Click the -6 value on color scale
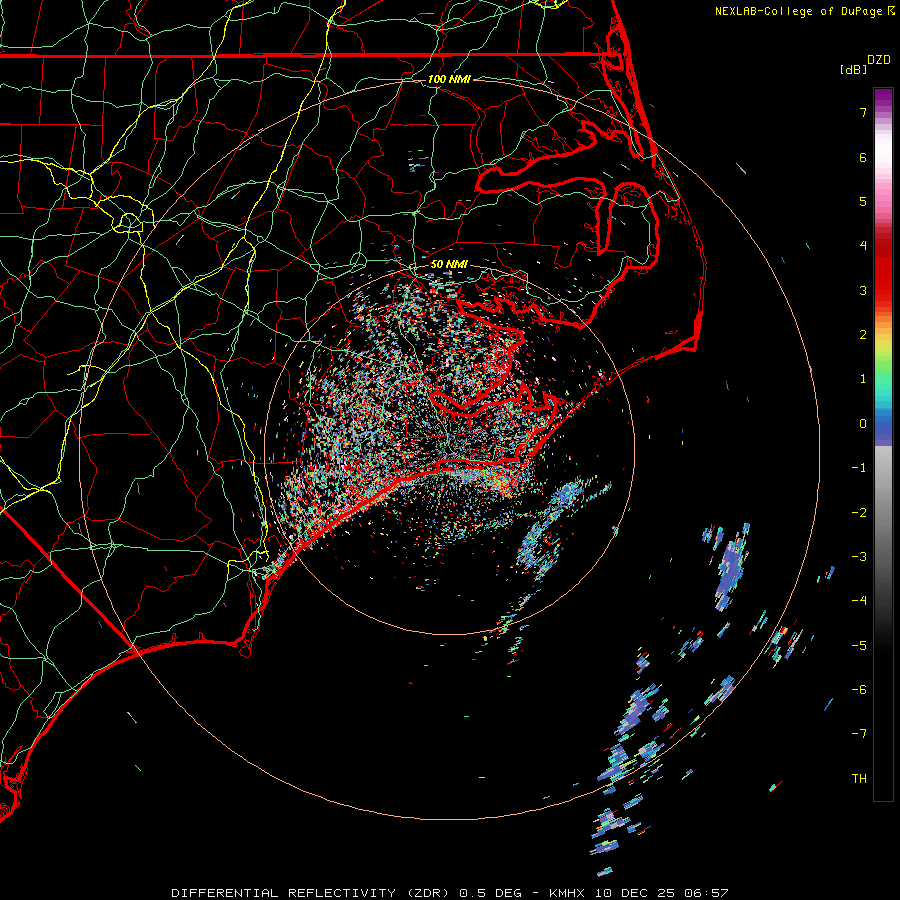The image size is (900, 900). (859, 690)
